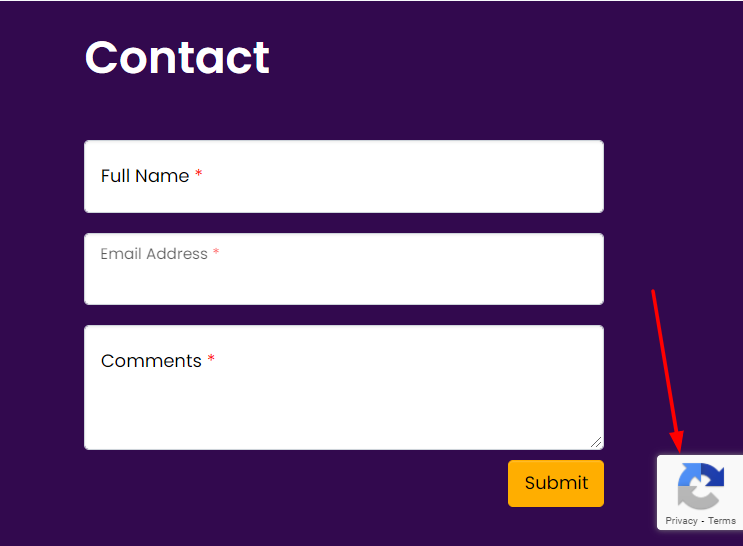Image resolution: width=743 pixels, height=546 pixels.
Task: Click the red arrowhead above reCAPTCHA badge
Action: pyautogui.click(x=678, y=442)
